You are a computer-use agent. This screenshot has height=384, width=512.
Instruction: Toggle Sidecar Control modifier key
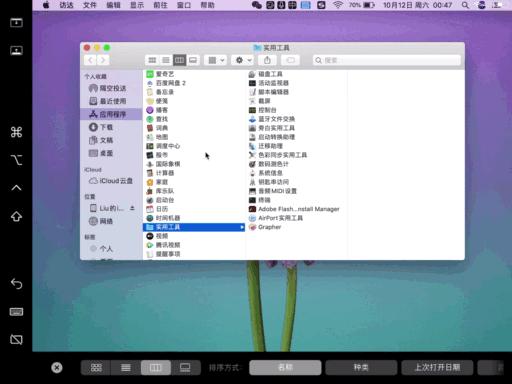coord(16,188)
